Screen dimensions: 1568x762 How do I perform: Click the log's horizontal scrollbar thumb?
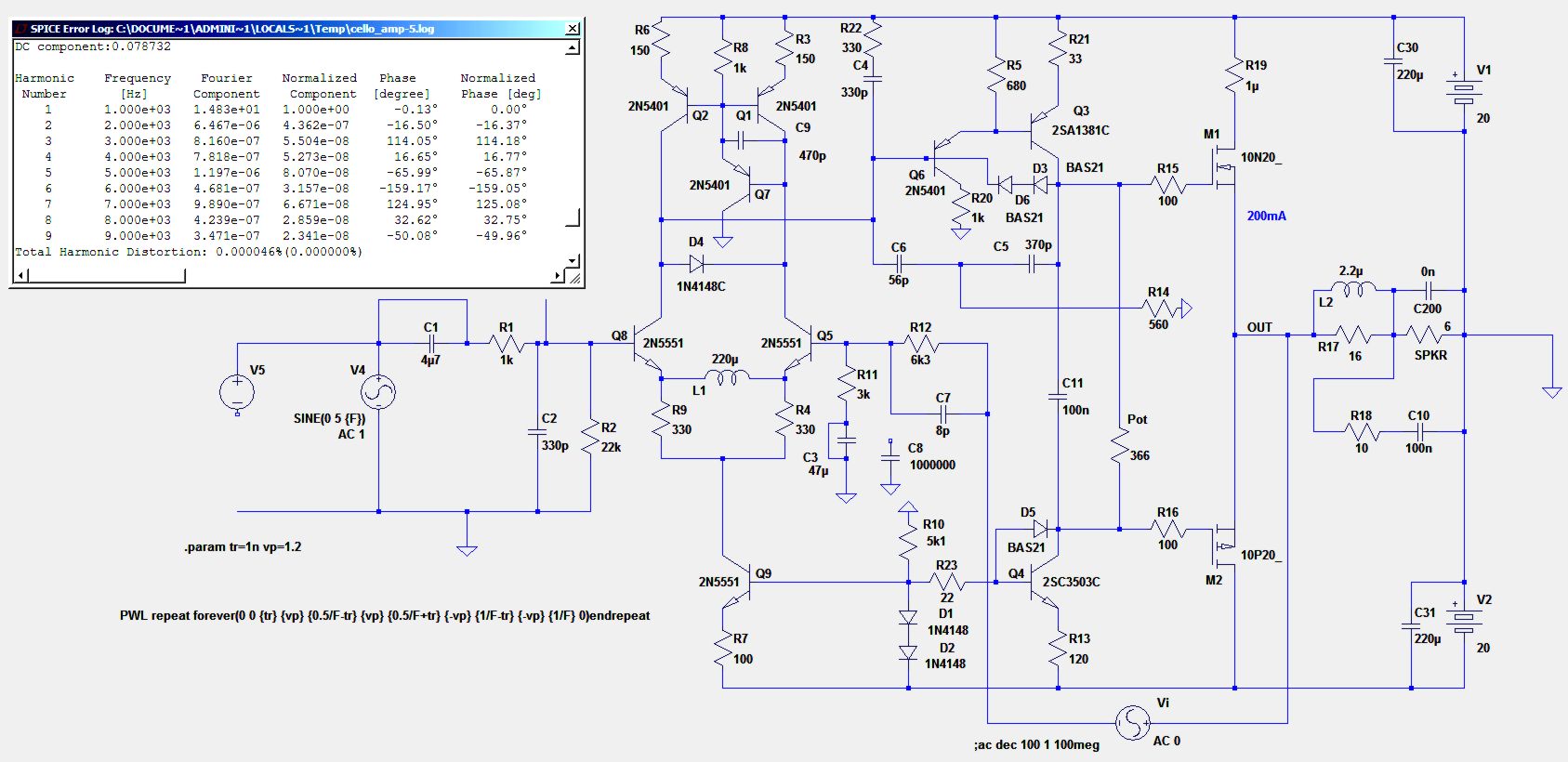106,275
